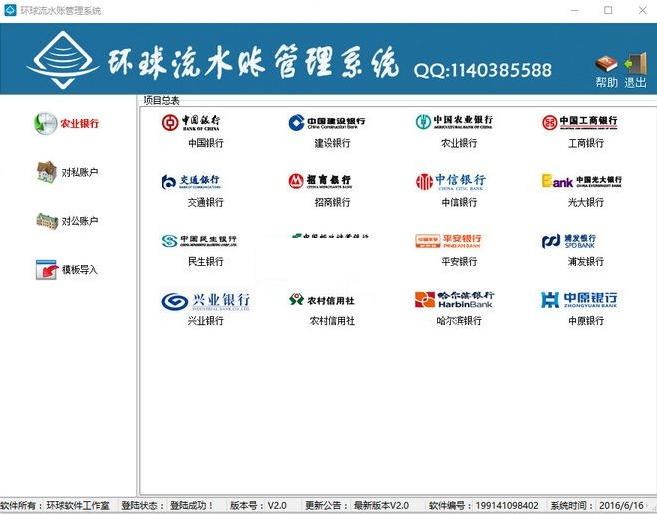Open the 中信银行 entry

click(x=452, y=182)
